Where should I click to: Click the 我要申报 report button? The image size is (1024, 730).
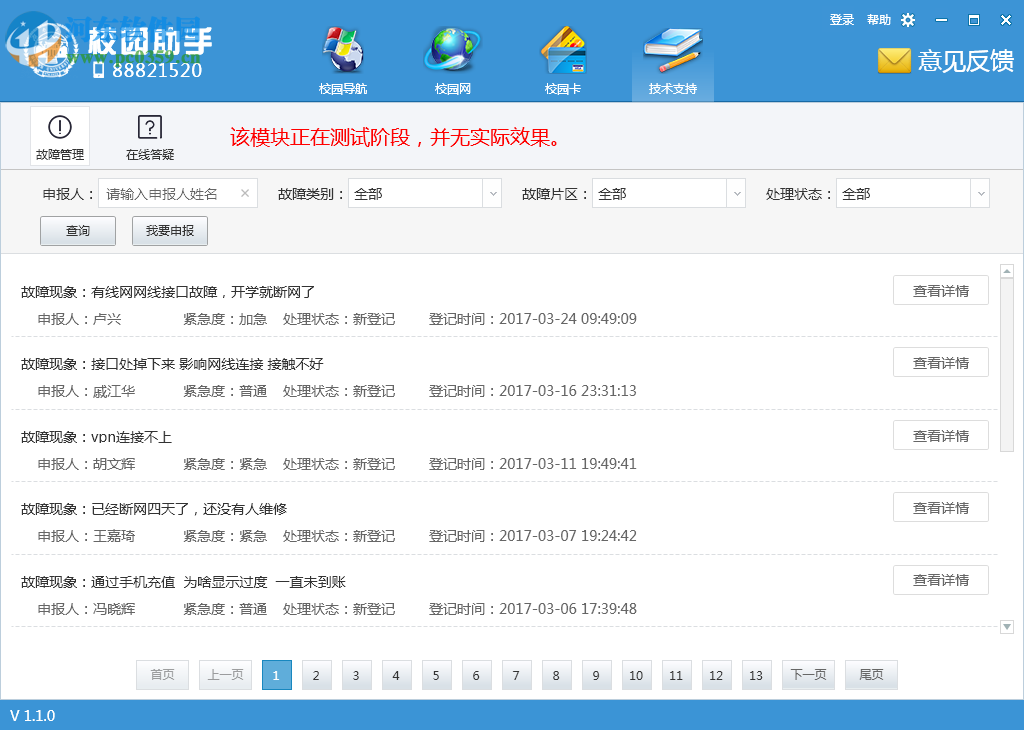click(168, 230)
